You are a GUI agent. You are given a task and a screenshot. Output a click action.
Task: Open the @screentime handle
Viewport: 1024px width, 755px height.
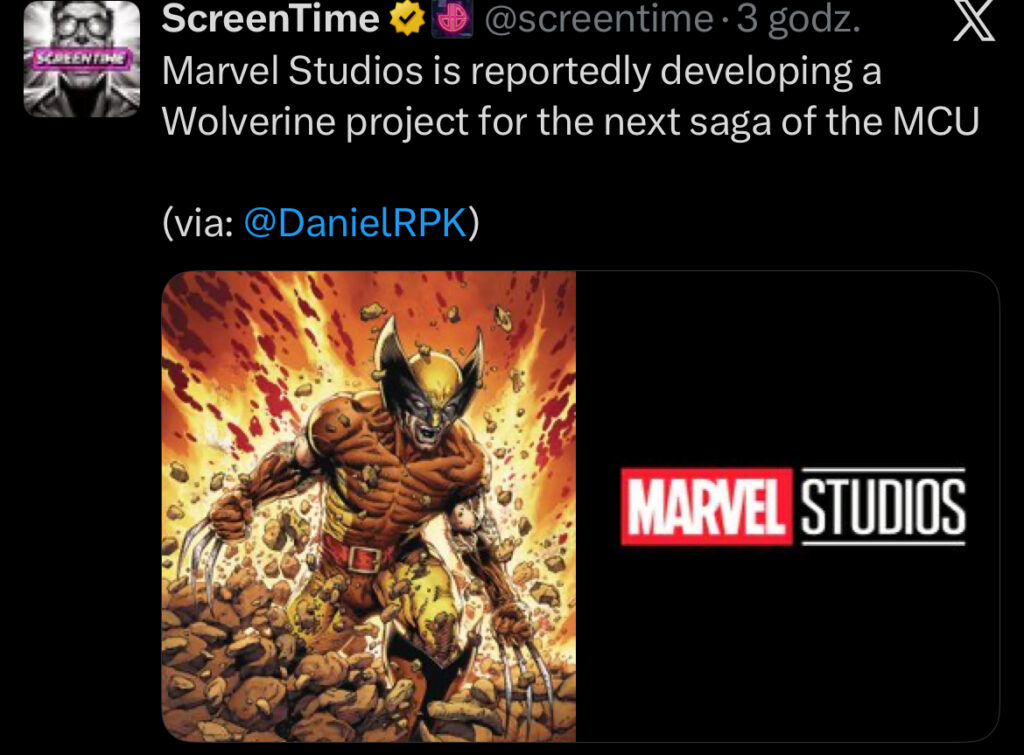pos(599,20)
